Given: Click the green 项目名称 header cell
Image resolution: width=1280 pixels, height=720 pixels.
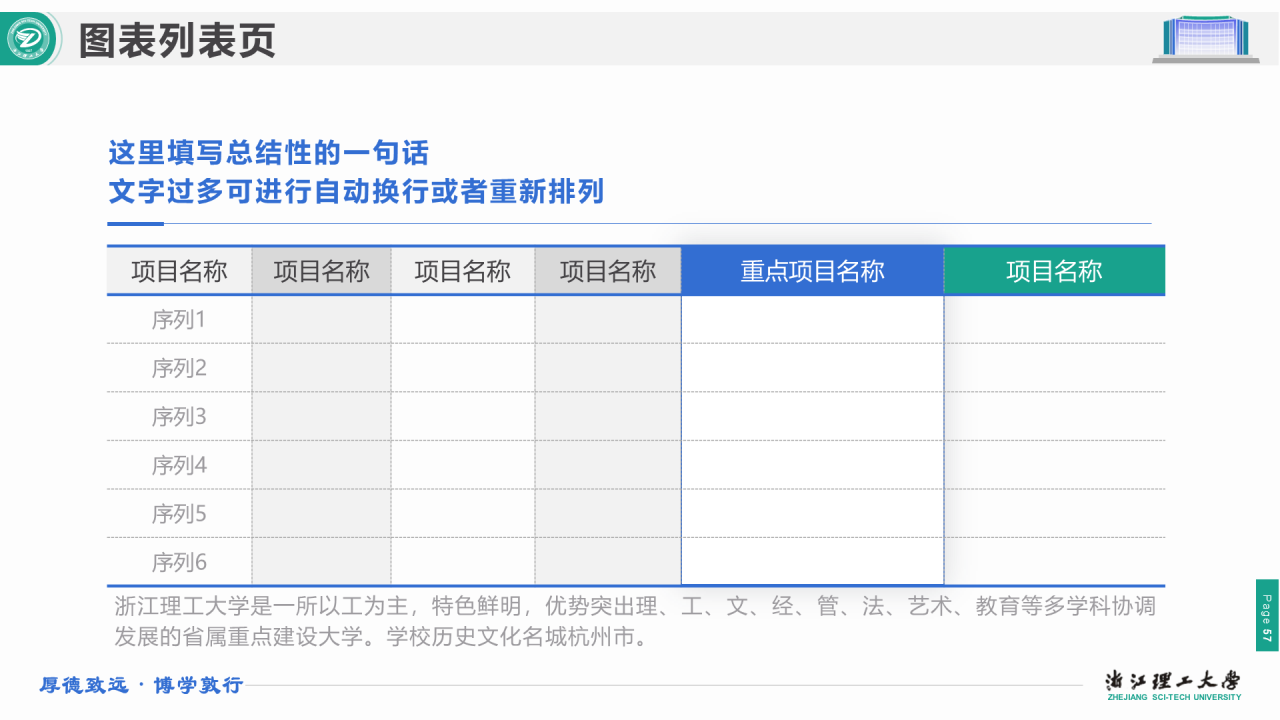Looking at the screenshot, I should point(1054,271).
